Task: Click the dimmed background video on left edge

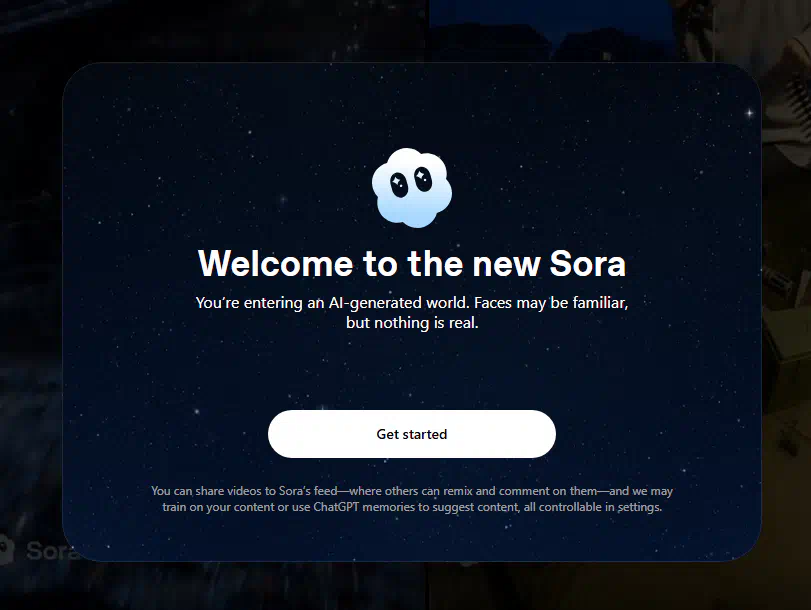Action: click(30, 310)
